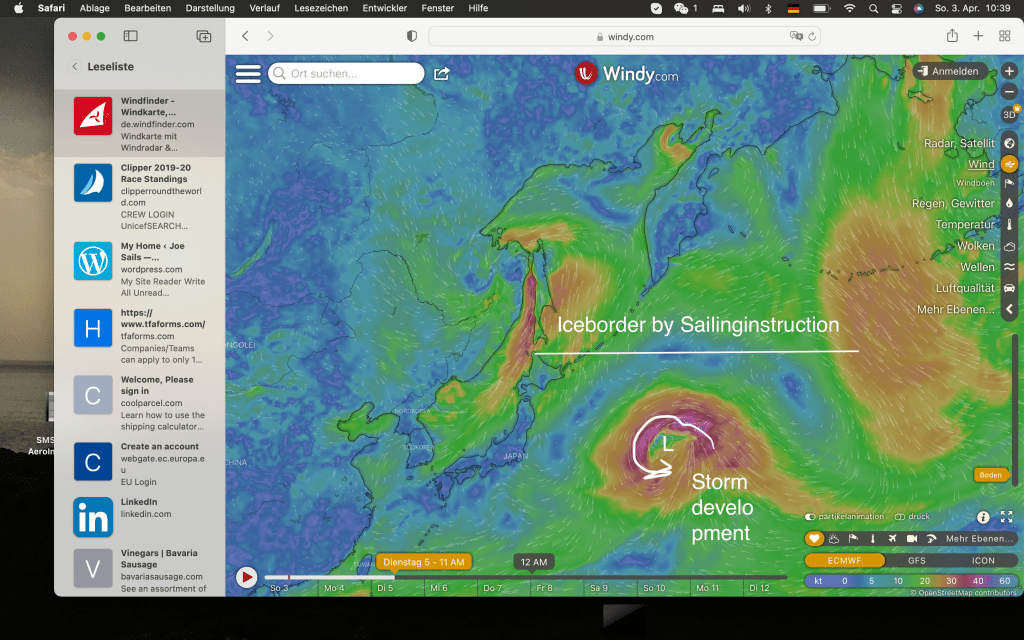Expand Mehr Ebenen in bottom toolbar
Image resolution: width=1024 pixels, height=640 pixels.
tap(980, 538)
